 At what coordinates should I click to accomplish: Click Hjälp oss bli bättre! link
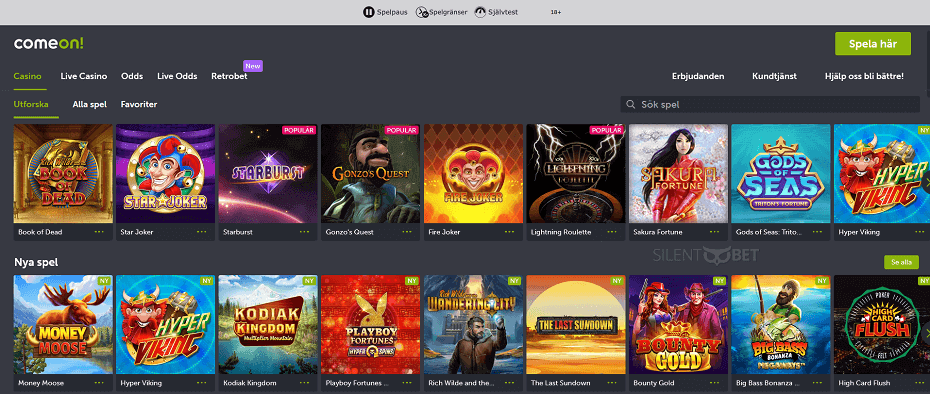(864, 76)
